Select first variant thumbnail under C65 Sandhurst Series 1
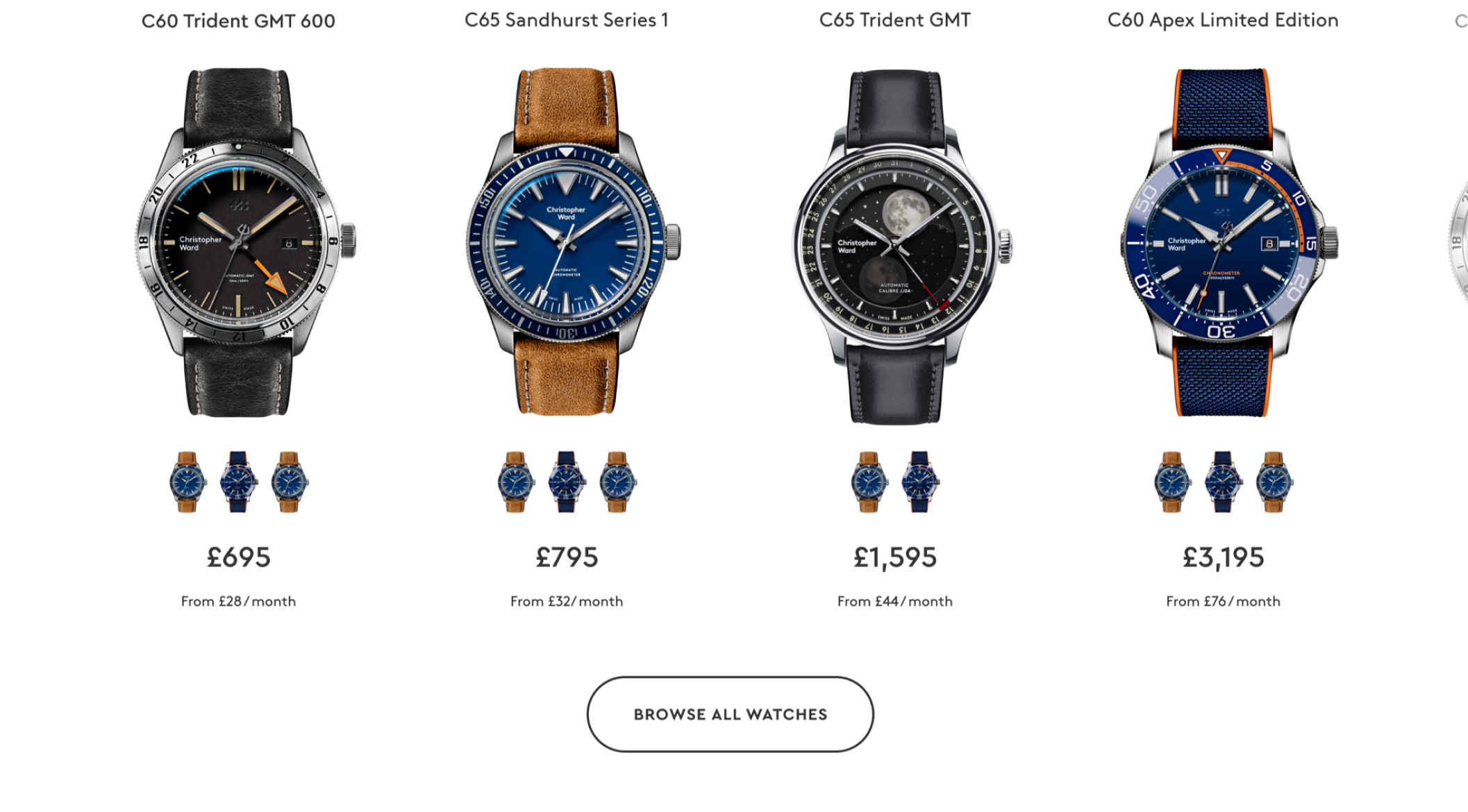 tap(516, 482)
